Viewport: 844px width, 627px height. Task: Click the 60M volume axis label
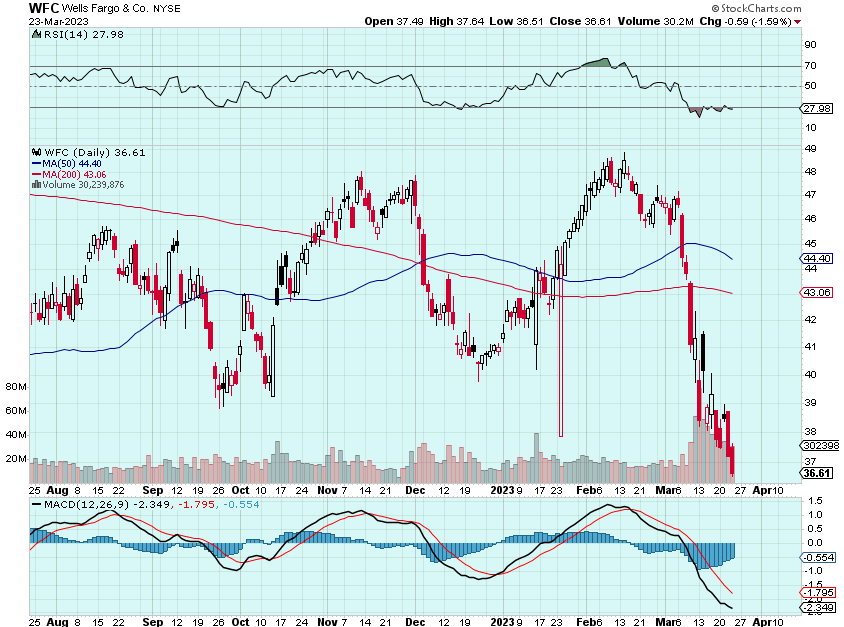pos(16,411)
